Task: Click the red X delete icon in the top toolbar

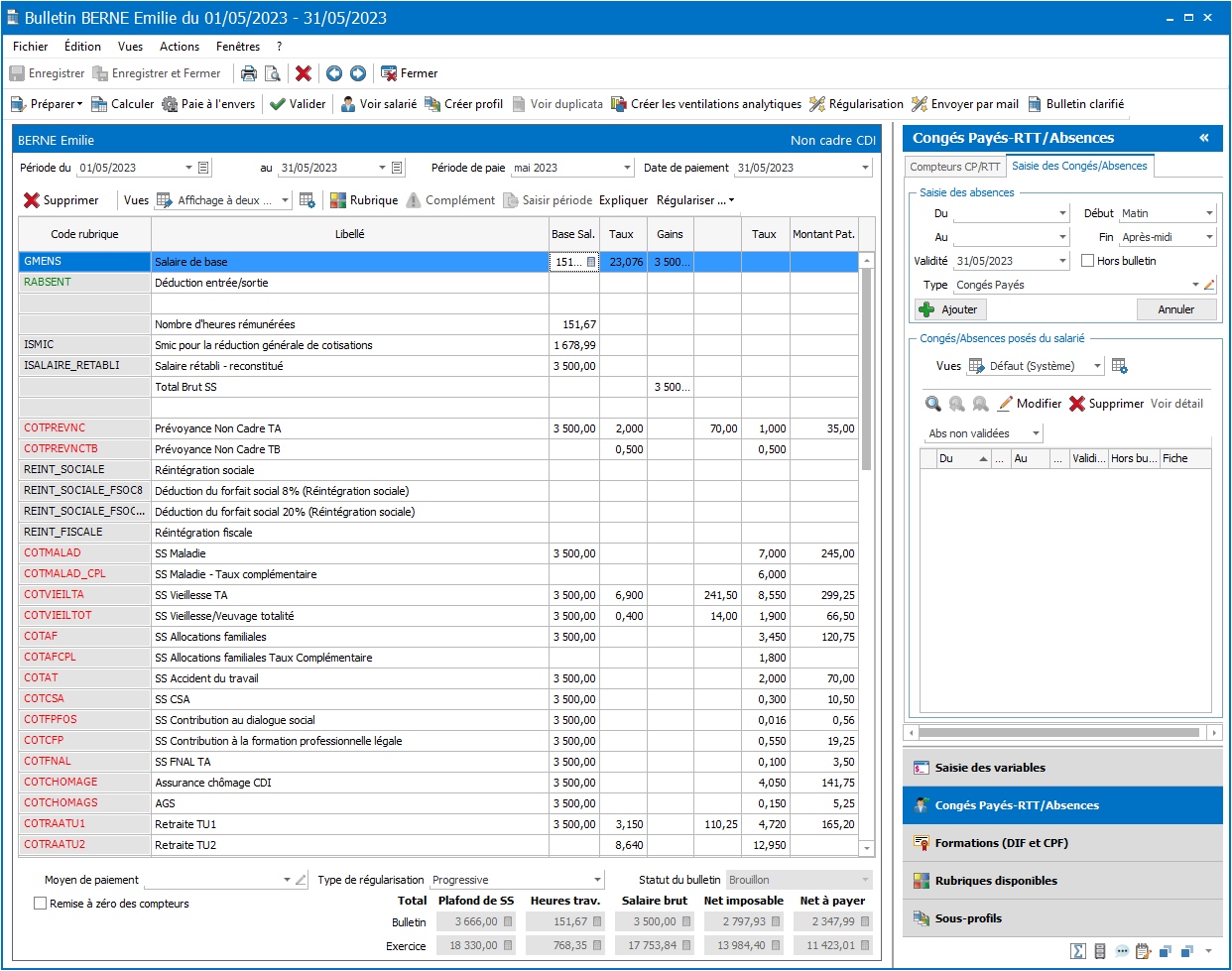Action: (304, 73)
